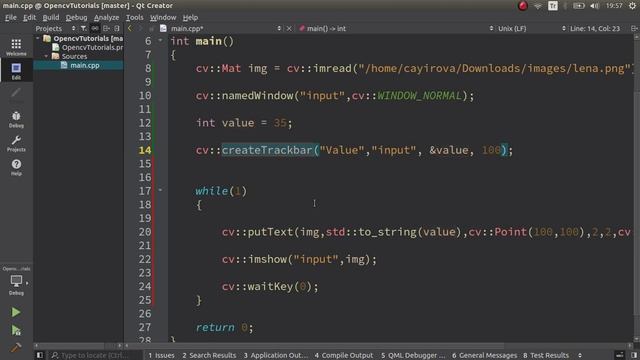Open the Build menu

(x=51, y=18)
